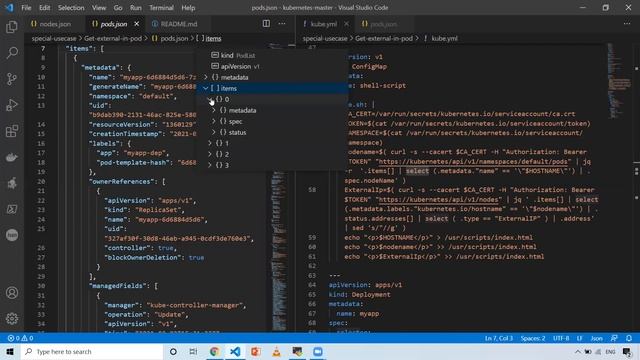Screen dimensions: 640x360
Task: Switch to pods.json tab in right group
Action: pos(383,24)
